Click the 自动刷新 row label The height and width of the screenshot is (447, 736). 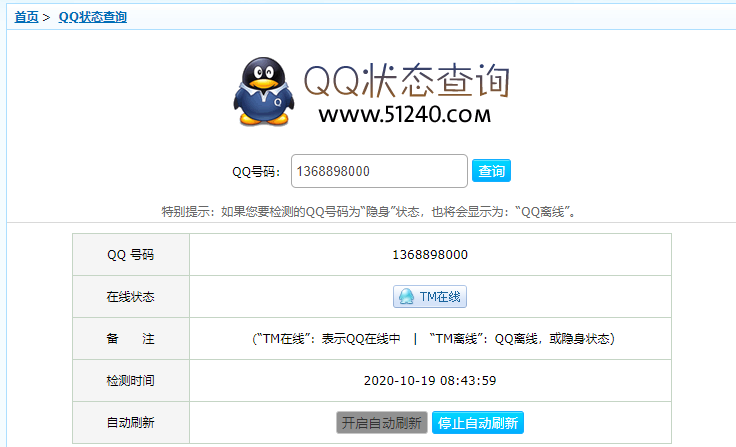(x=130, y=423)
